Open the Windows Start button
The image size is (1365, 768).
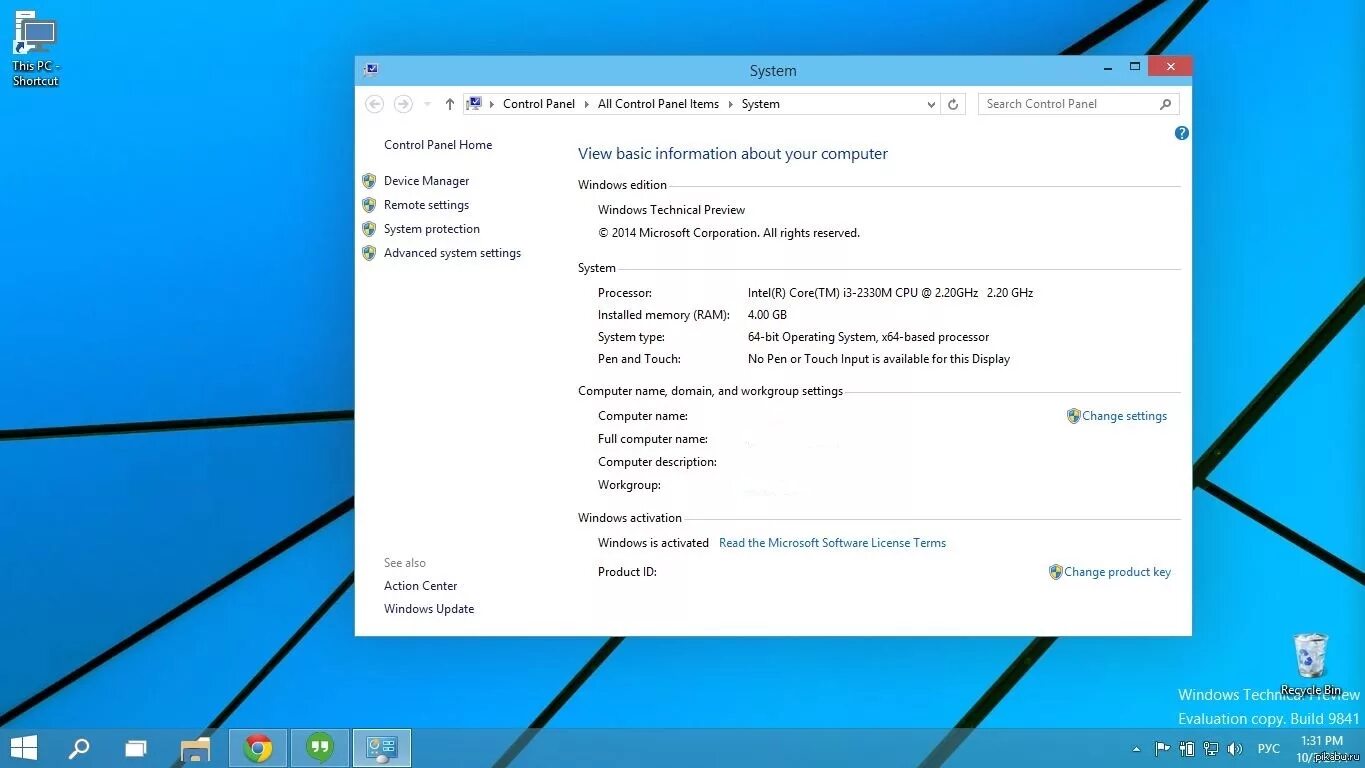[23, 748]
